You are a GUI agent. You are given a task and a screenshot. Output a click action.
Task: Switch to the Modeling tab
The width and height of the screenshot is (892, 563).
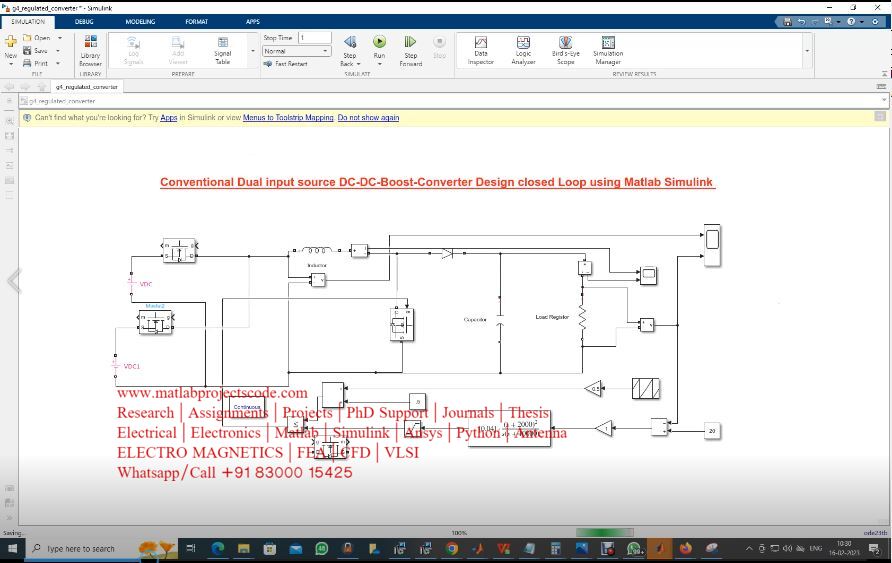click(x=140, y=22)
